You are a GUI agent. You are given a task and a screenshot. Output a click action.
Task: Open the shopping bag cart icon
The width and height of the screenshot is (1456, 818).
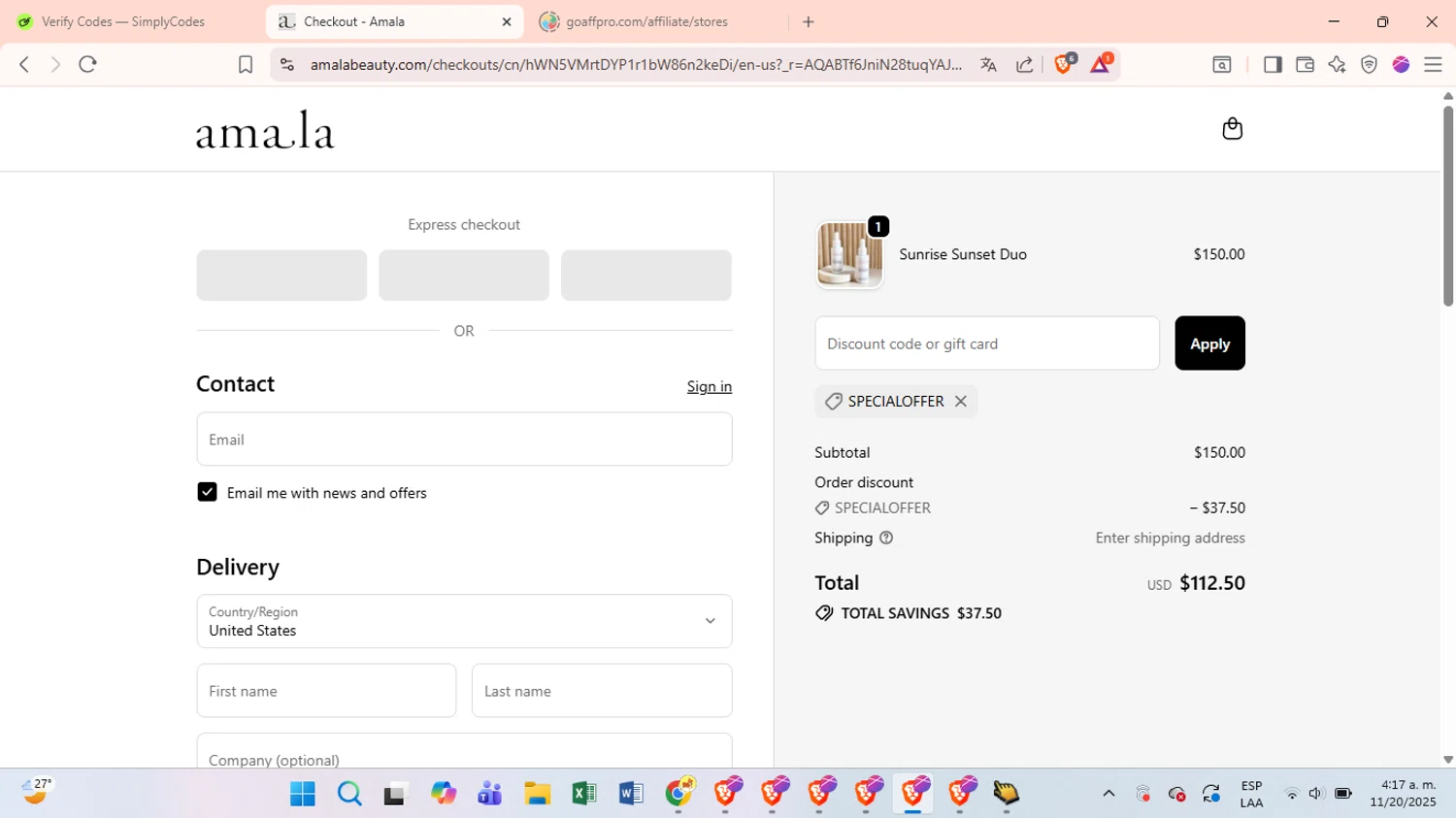1232,129
